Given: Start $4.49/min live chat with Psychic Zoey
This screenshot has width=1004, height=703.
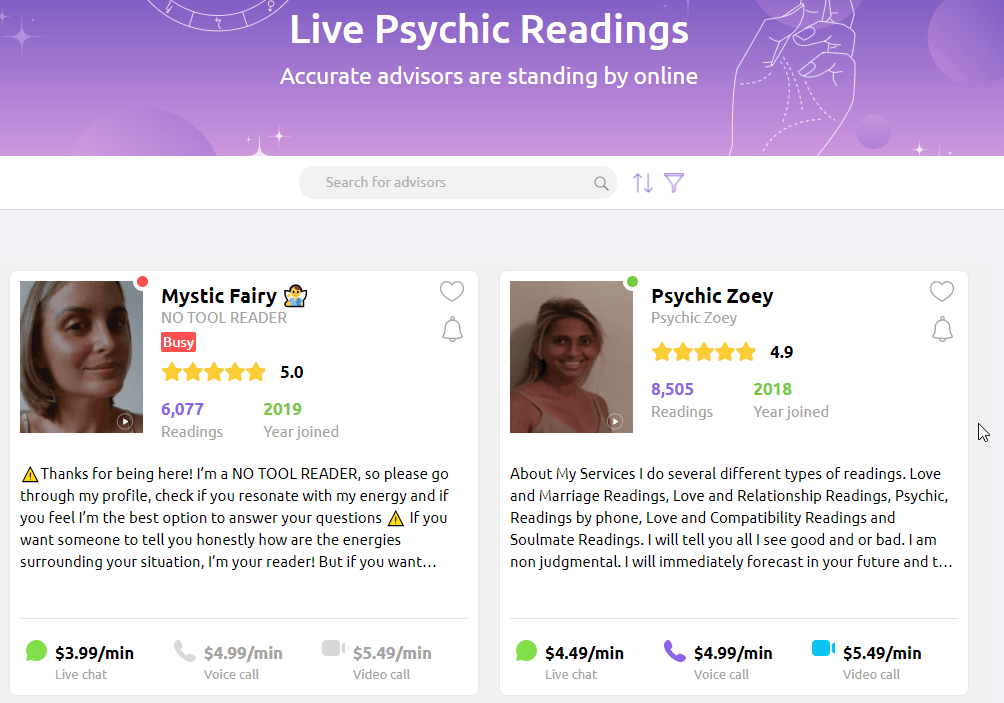Looking at the screenshot, I should pos(570,661).
